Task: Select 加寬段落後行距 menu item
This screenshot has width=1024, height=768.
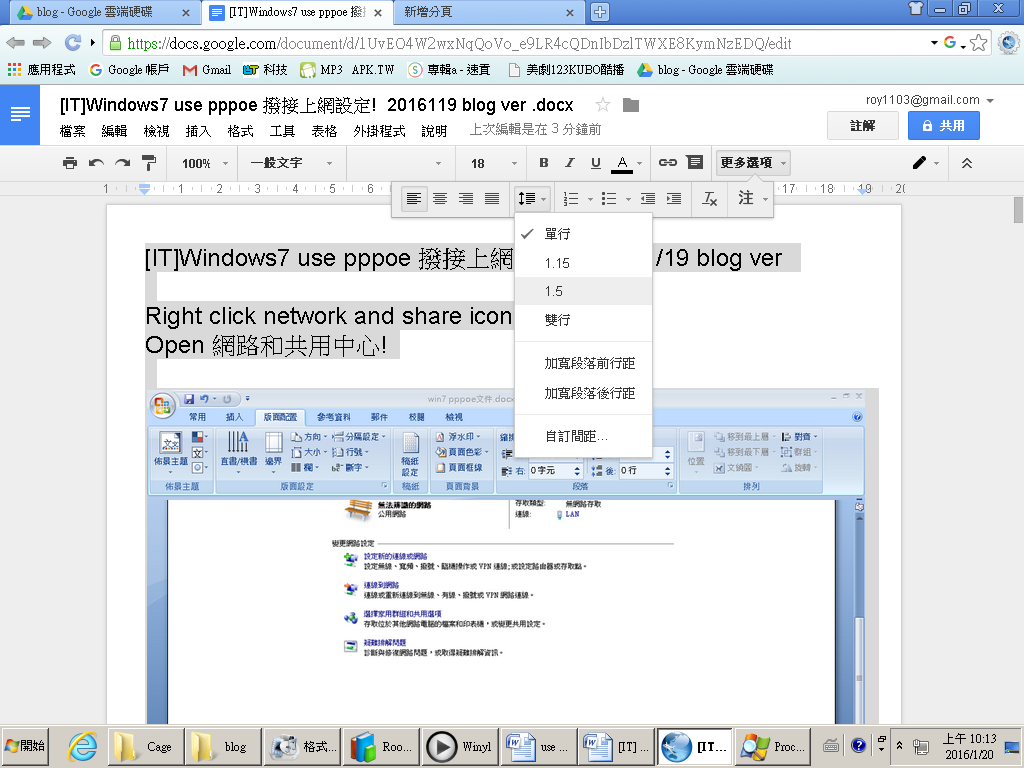Action: (583, 393)
